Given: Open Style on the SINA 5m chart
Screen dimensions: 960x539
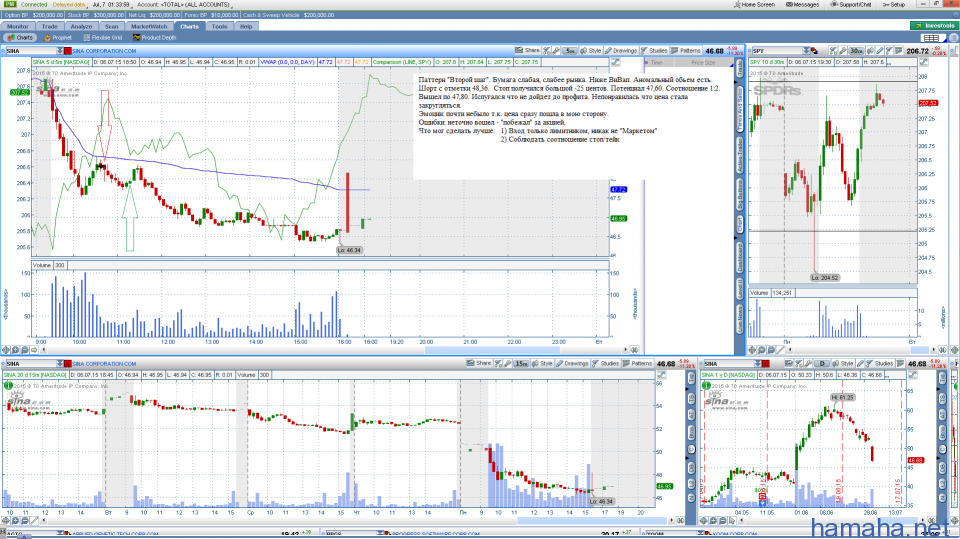Looking at the screenshot, I should coord(591,51).
